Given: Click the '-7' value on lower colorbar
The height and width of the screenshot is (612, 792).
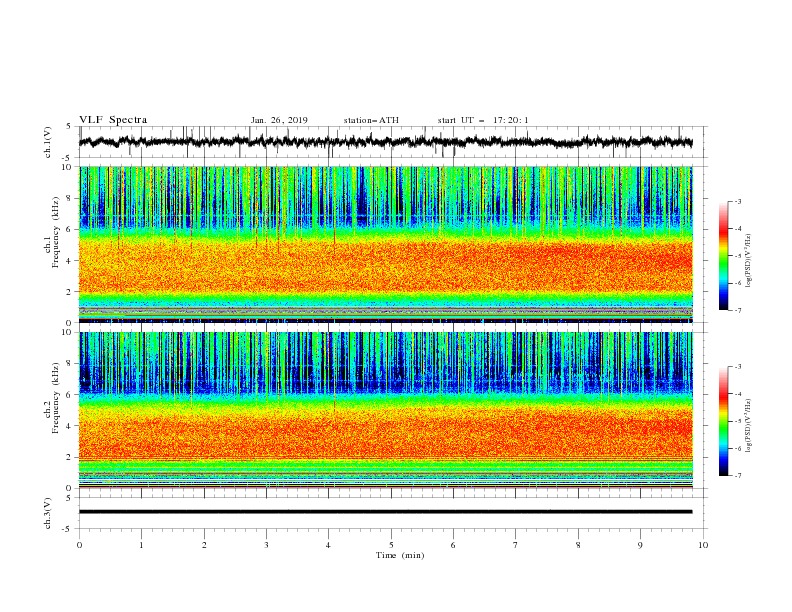Looking at the screenshot, I should click(x=737, y=476).
